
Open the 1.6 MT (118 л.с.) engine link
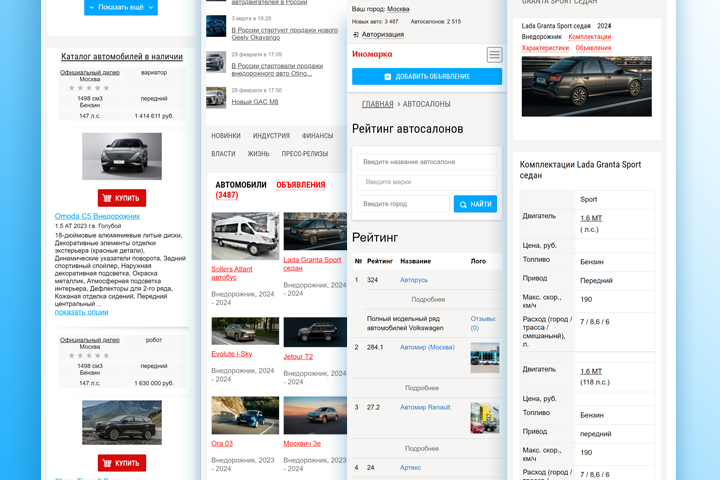(591, 371)
